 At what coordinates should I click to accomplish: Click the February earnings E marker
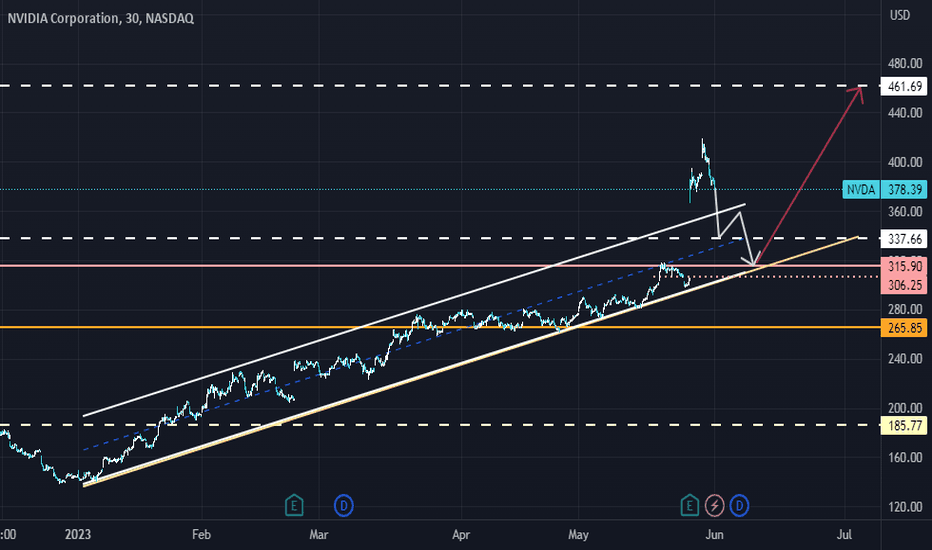pyautogui.click(x=294, y=505)
